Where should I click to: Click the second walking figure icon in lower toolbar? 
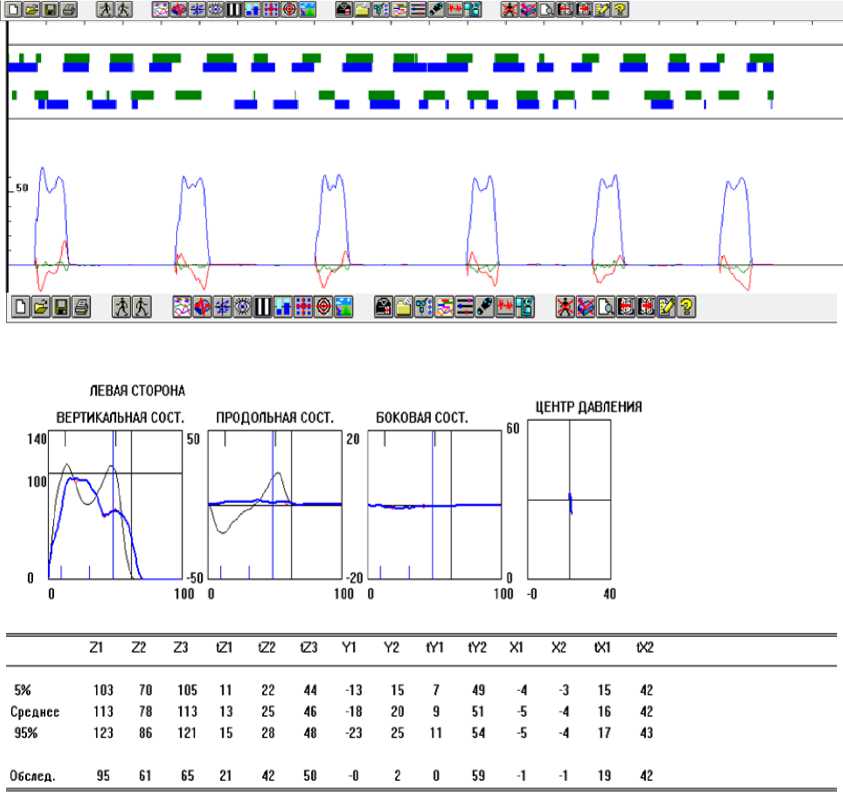point(141,306)
